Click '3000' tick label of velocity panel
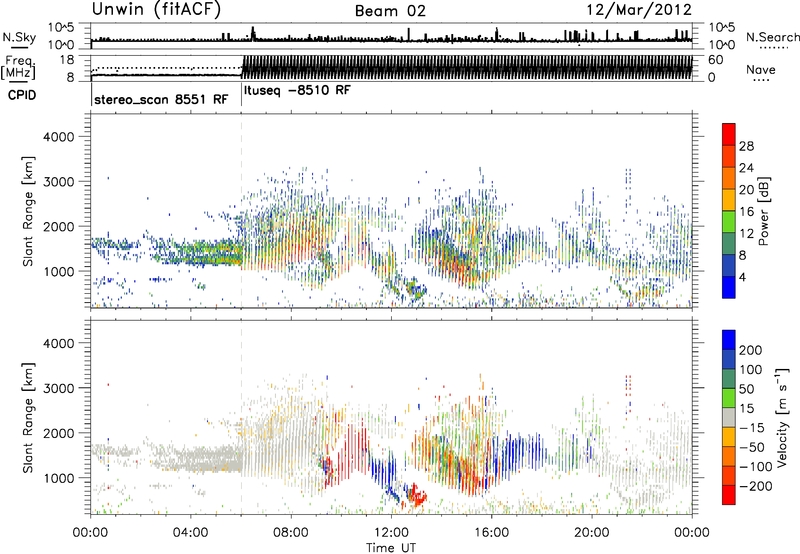 [59, 388]
